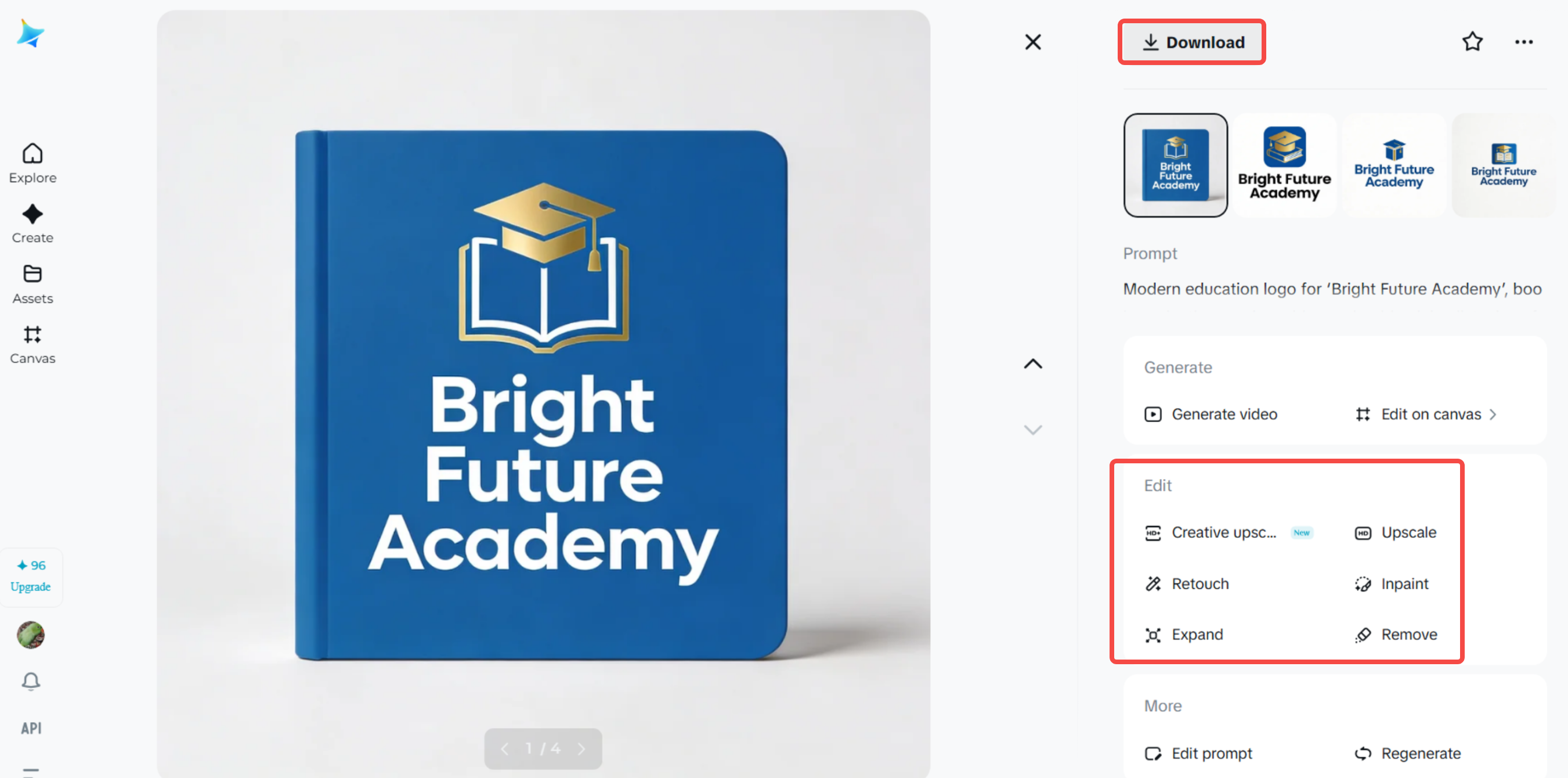Select the Remove edit tool
Screen dimensions: 1568x778
point(1409,635)
